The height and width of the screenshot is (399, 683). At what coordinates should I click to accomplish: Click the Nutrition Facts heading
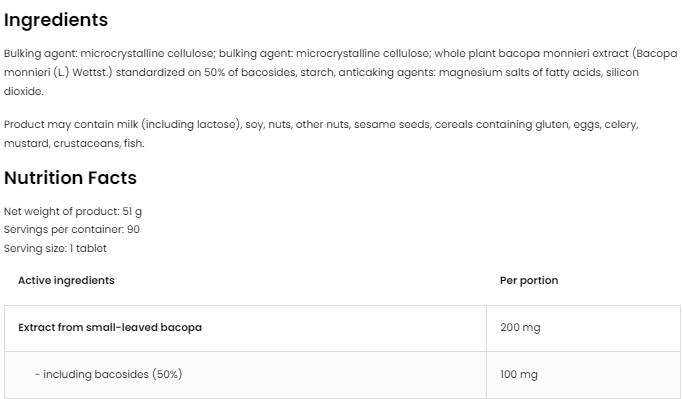tap(70, 178)
